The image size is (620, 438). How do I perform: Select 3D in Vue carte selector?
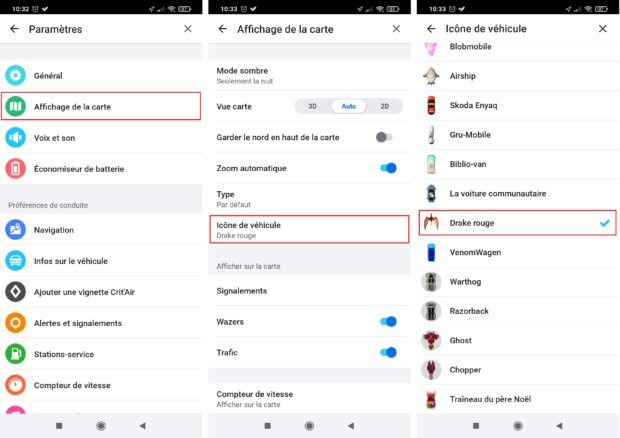[312, 106]
